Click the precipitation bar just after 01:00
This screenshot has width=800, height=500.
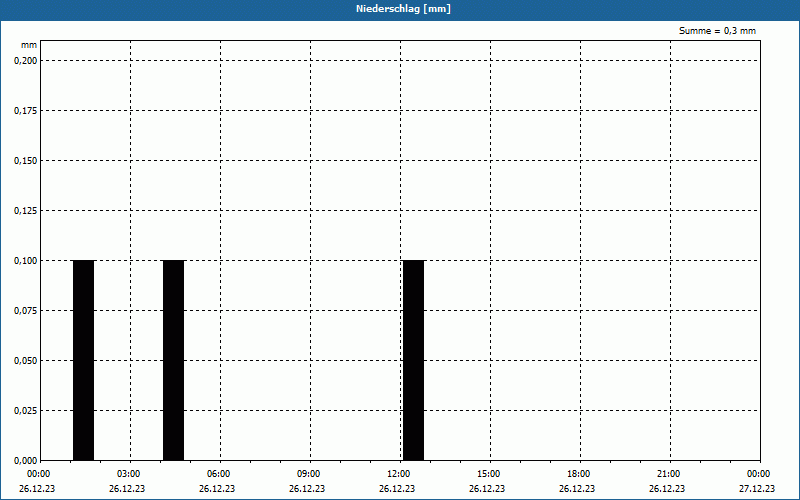point(84,360)
